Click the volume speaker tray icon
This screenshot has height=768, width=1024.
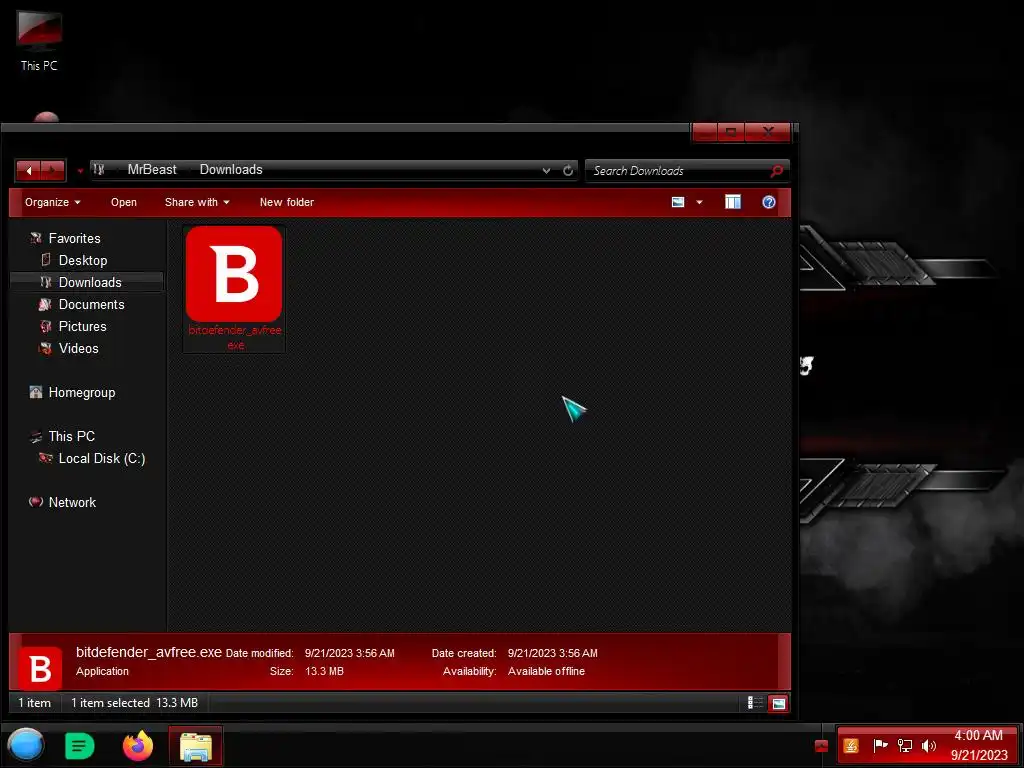(x=928, y=746)
